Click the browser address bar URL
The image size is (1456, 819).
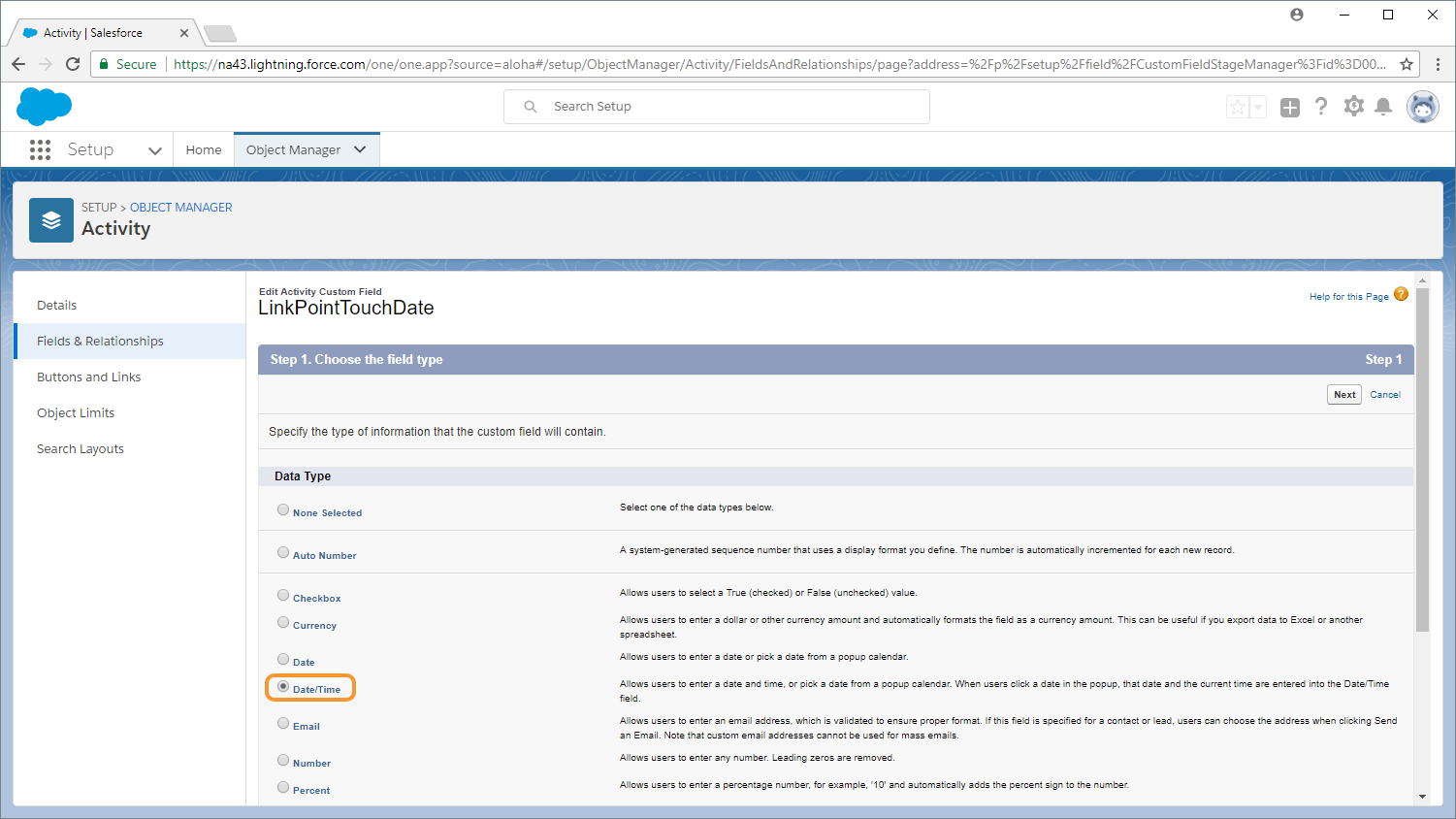780,64
